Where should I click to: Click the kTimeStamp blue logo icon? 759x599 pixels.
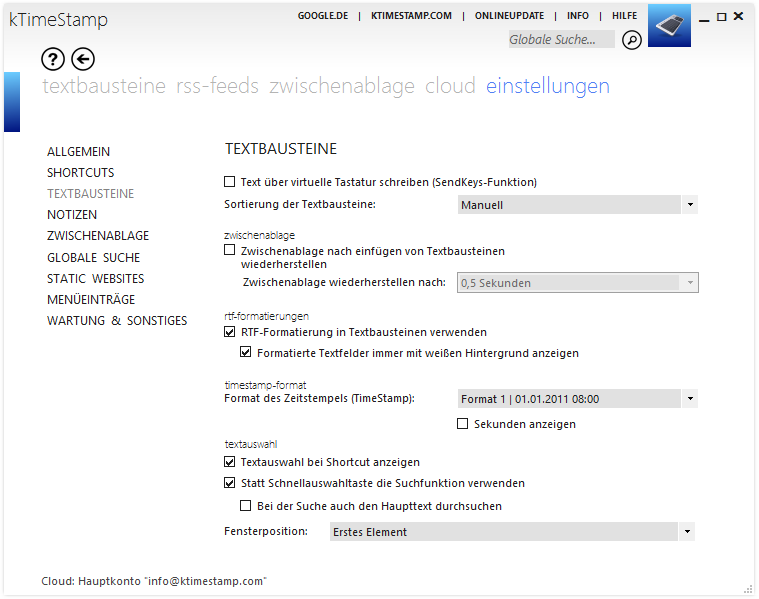(x=669, y=26)
